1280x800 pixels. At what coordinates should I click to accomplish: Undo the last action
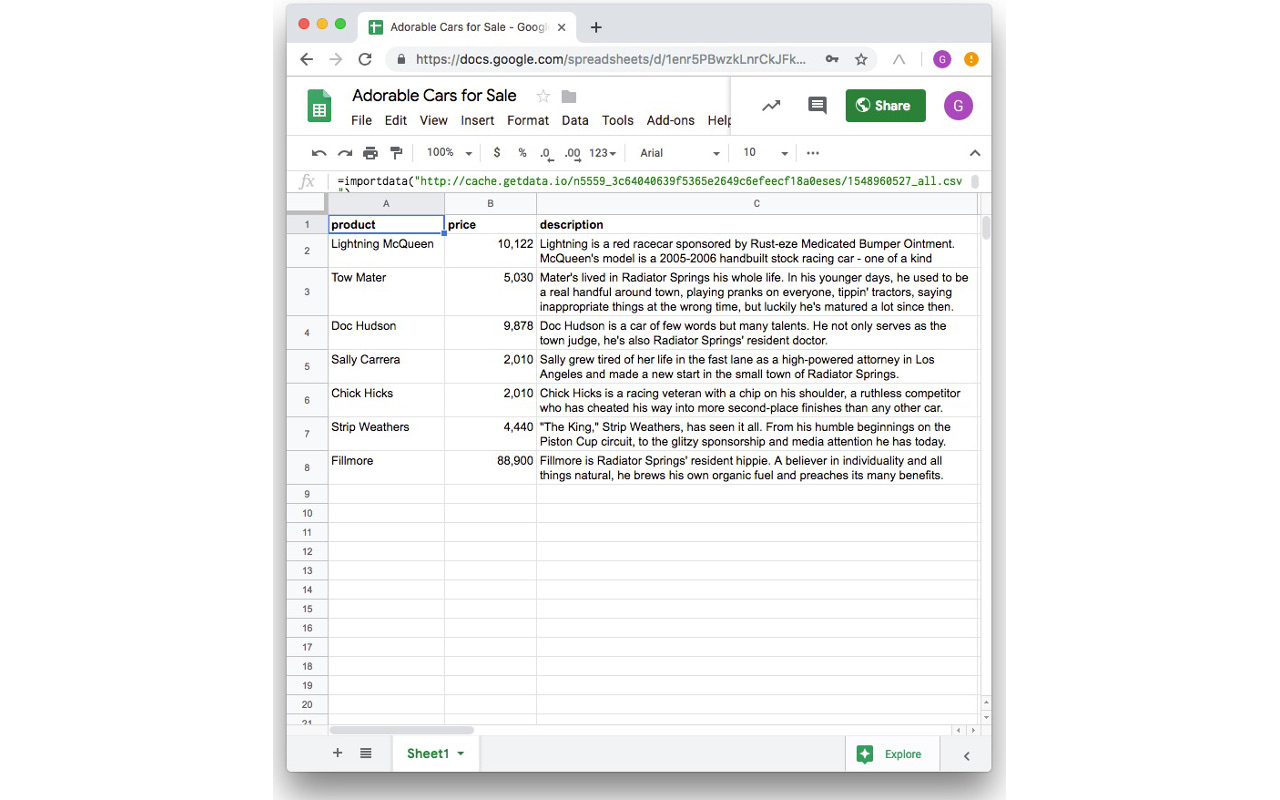(318, 152)
